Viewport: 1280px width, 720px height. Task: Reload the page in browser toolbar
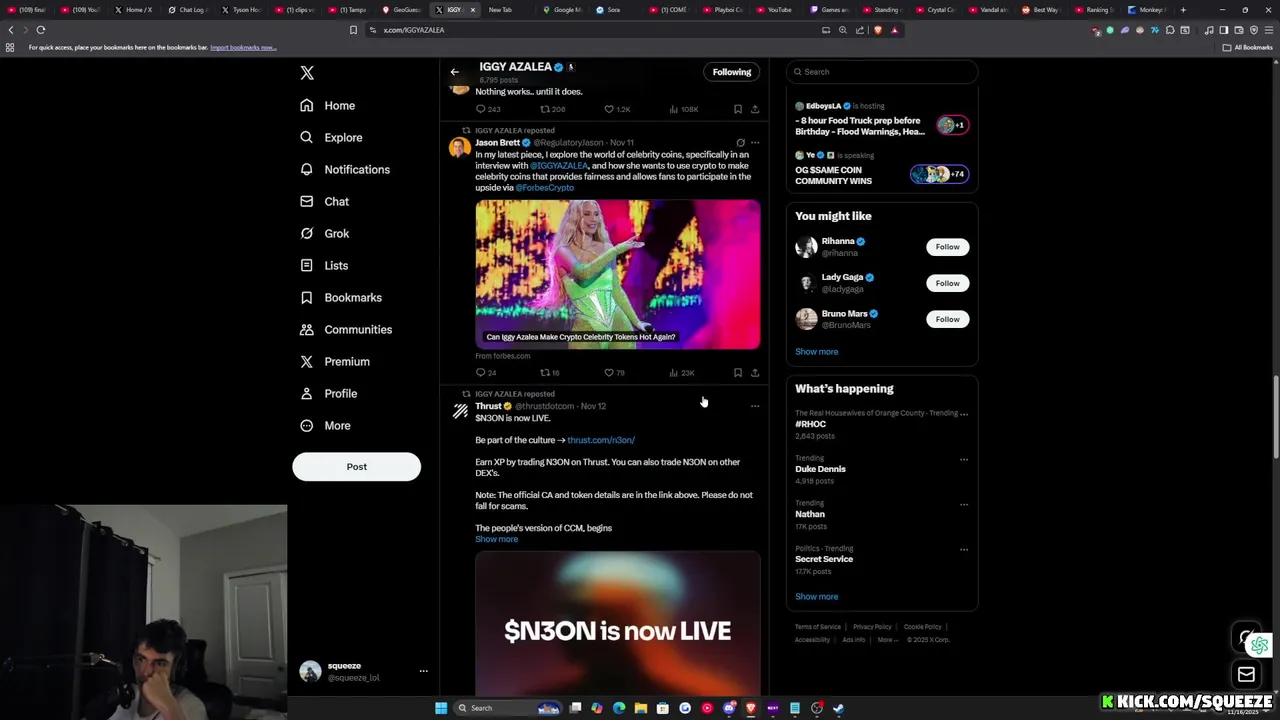pos(41,30)
